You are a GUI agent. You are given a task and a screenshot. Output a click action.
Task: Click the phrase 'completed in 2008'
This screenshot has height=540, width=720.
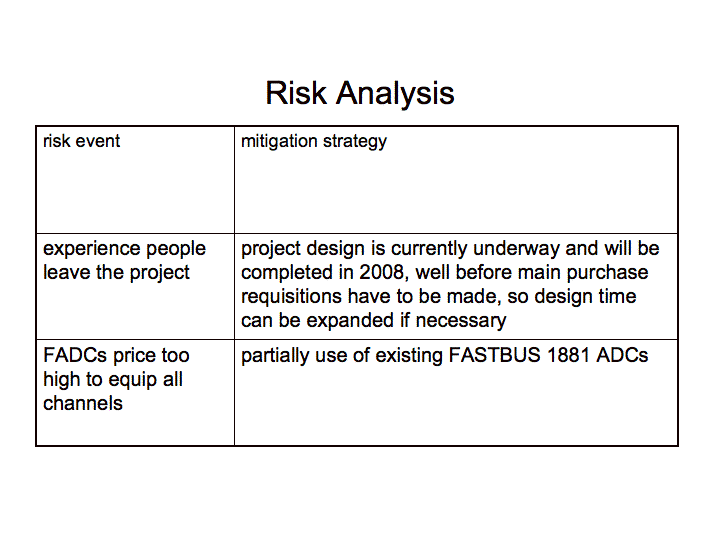(325, 273)
